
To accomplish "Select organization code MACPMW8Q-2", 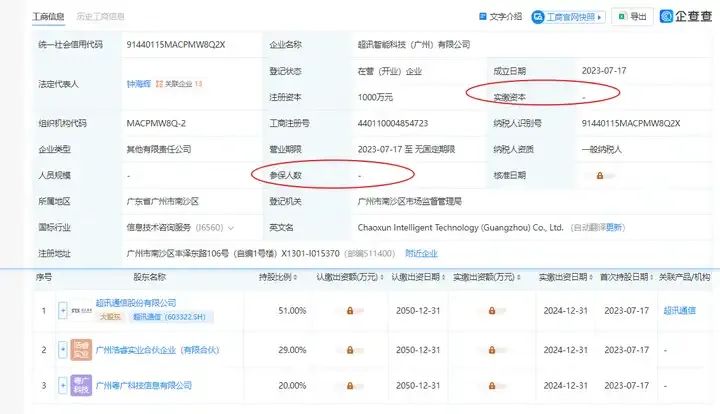I will pos(156,123).
